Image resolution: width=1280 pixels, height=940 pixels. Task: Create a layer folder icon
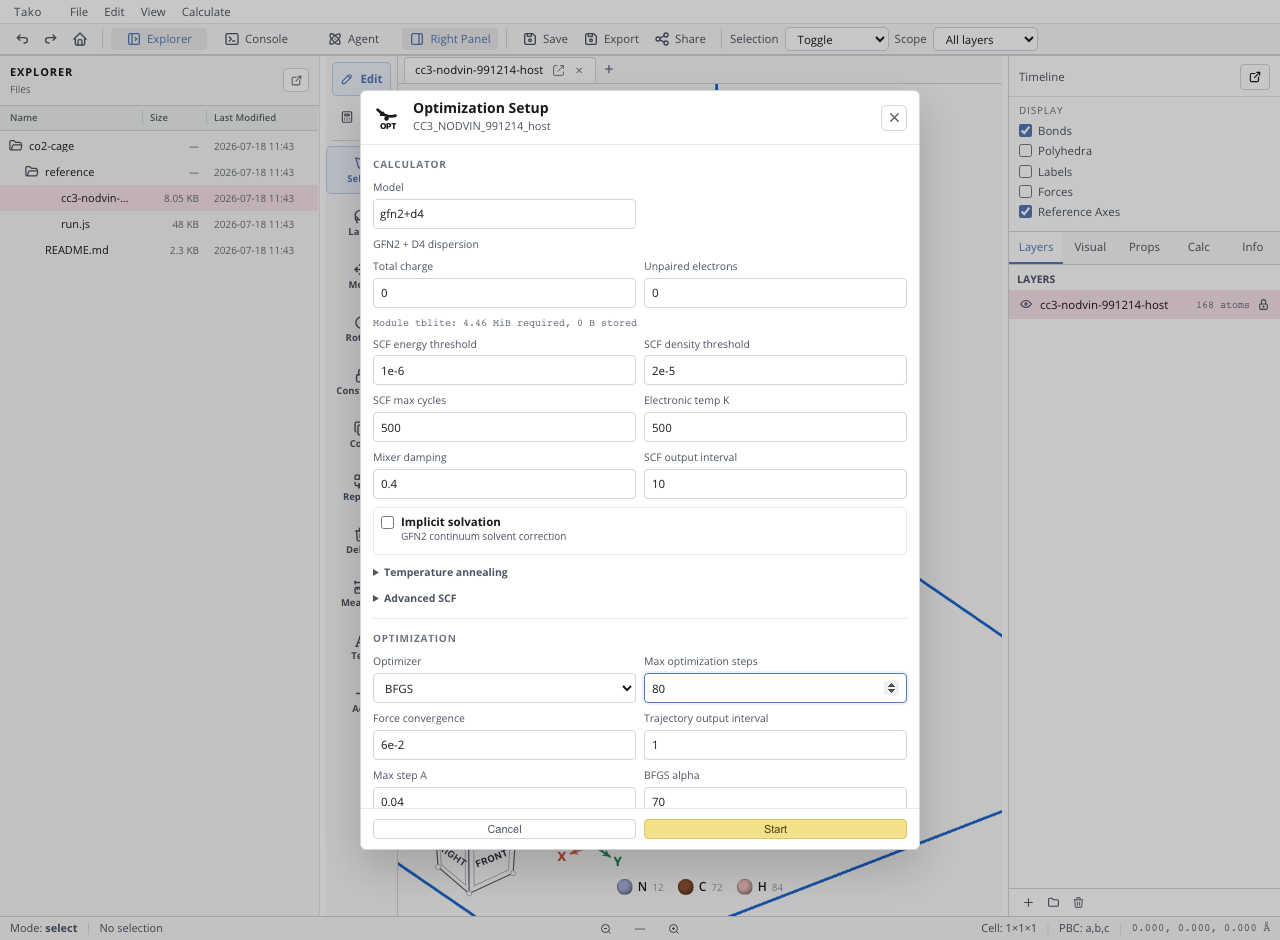1053,902
